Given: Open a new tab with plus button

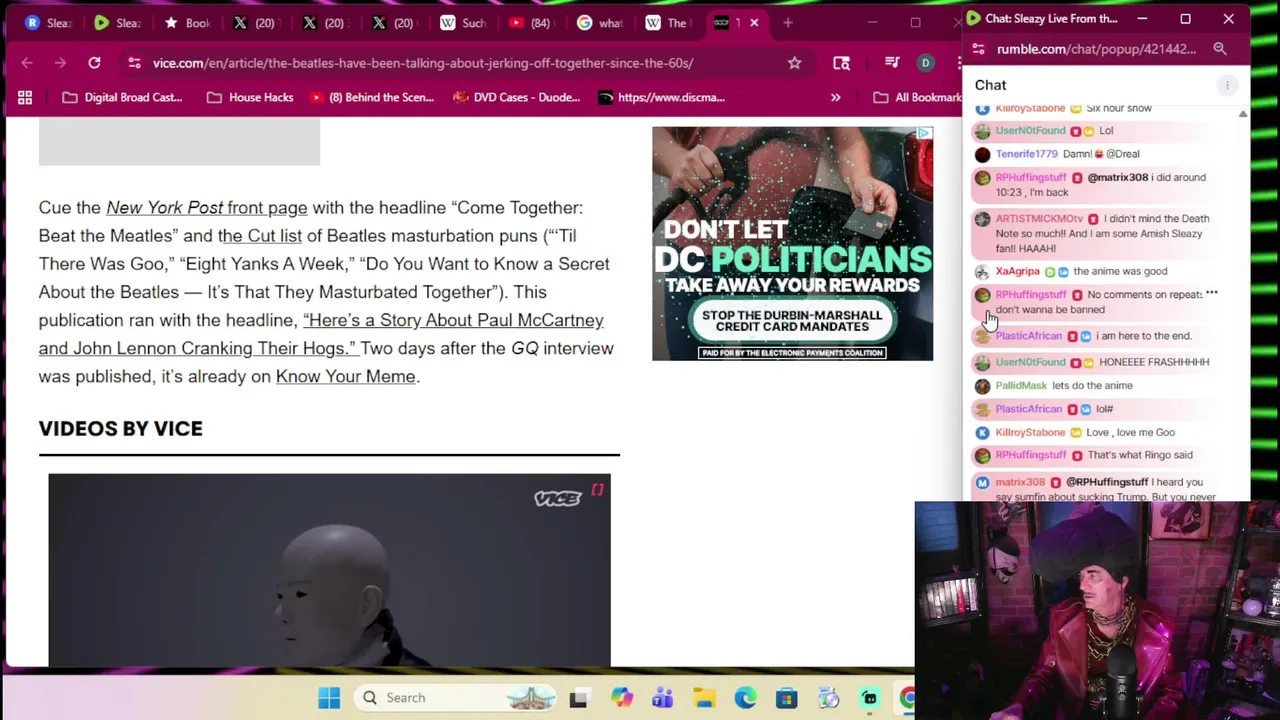Looking at the screenshot, I should click(788, 22).
